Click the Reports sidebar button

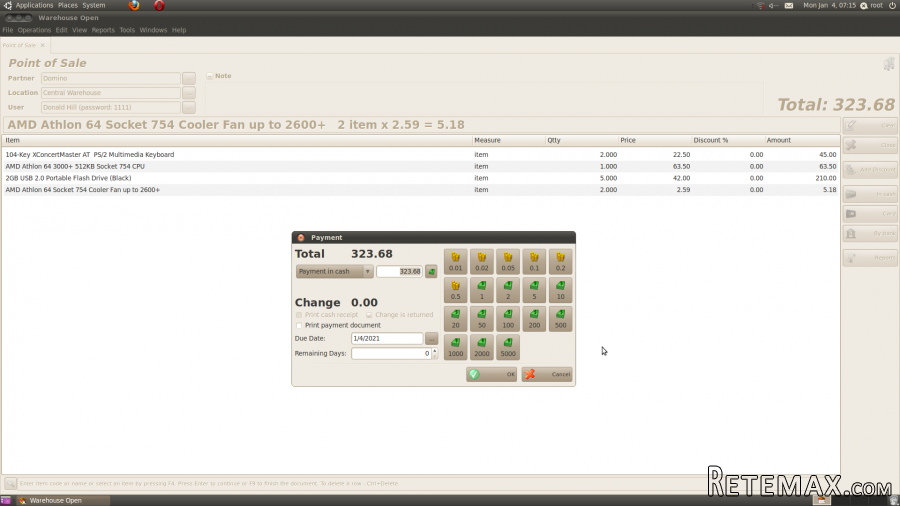[870, 258]
